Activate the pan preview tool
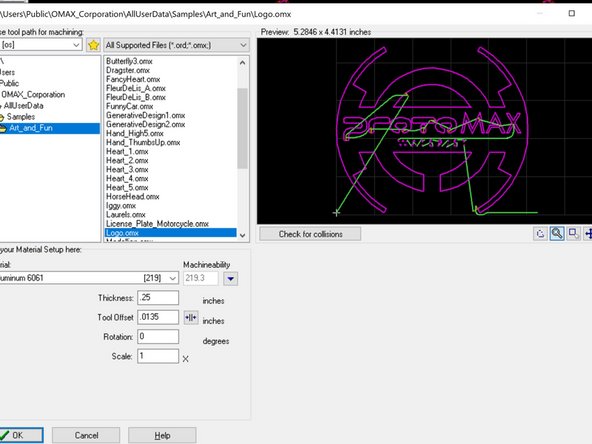This screenshot has width=592, height=444. click(588, 234)
